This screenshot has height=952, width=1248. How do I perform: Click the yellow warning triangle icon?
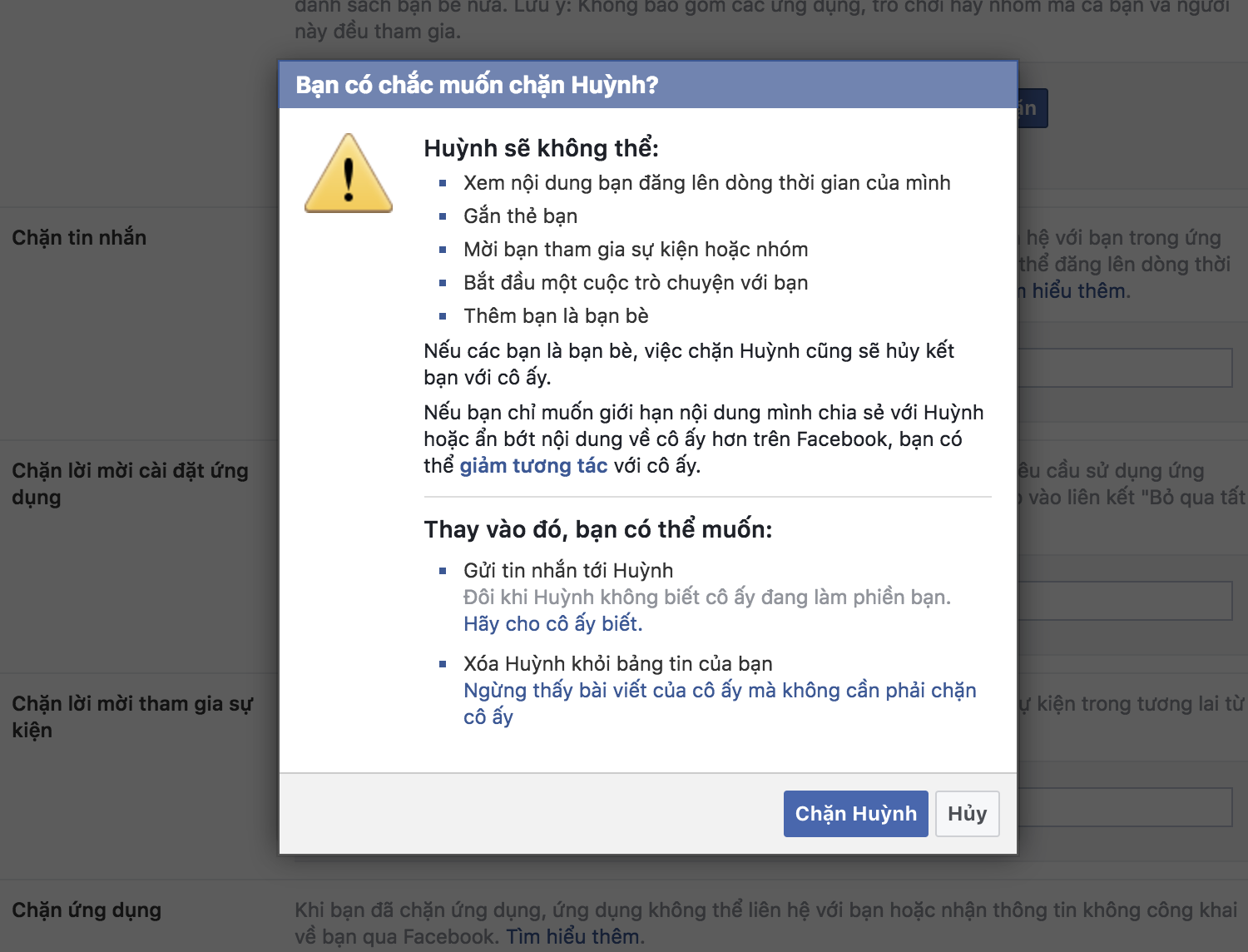349,175
